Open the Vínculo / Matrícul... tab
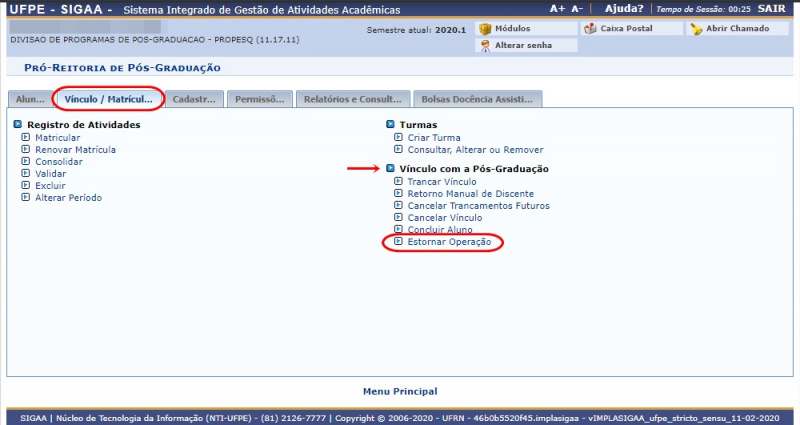The height and width of the screenshot is (425, 800). (x=108, y=100)
